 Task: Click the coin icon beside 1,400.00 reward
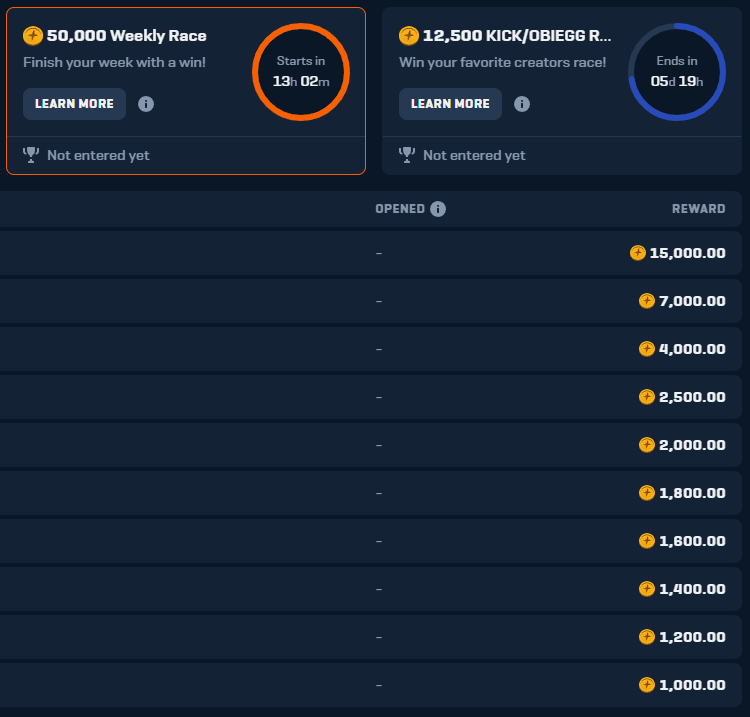click(x=647, y=589)
